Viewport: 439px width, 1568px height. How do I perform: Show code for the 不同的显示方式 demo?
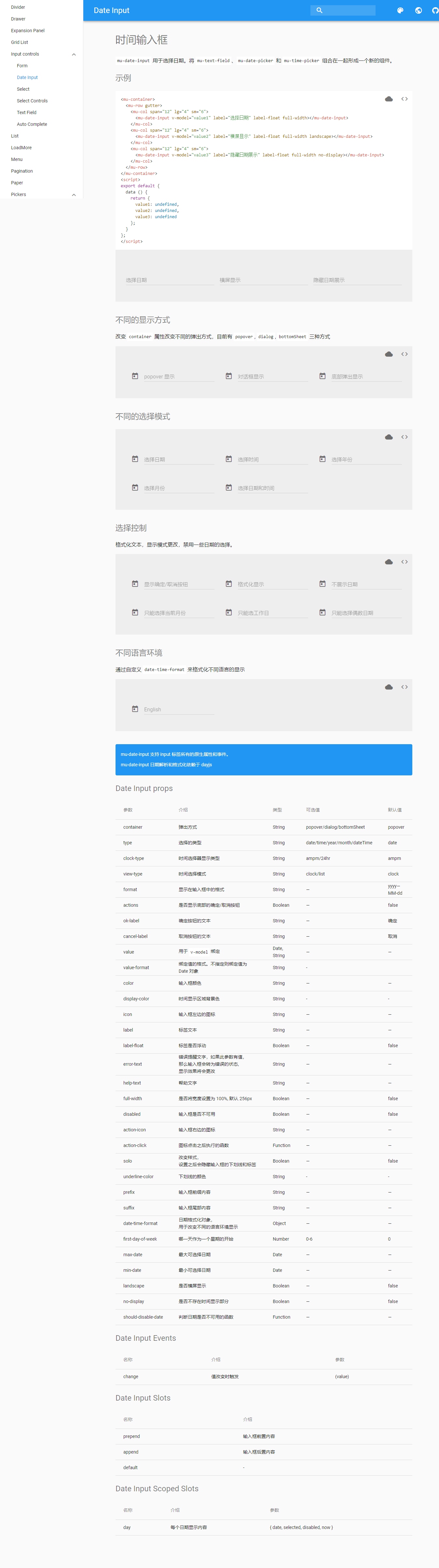(x=404, y=354)
